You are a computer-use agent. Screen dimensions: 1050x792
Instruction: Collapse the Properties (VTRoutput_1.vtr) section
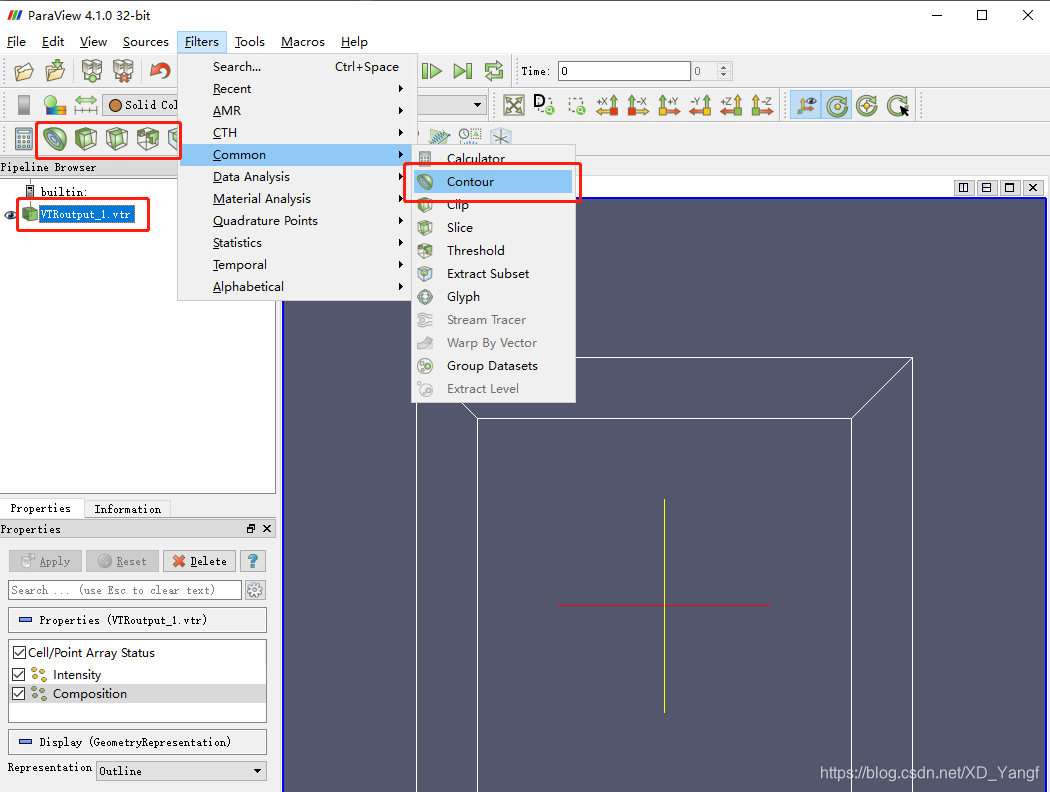(137, 620)
